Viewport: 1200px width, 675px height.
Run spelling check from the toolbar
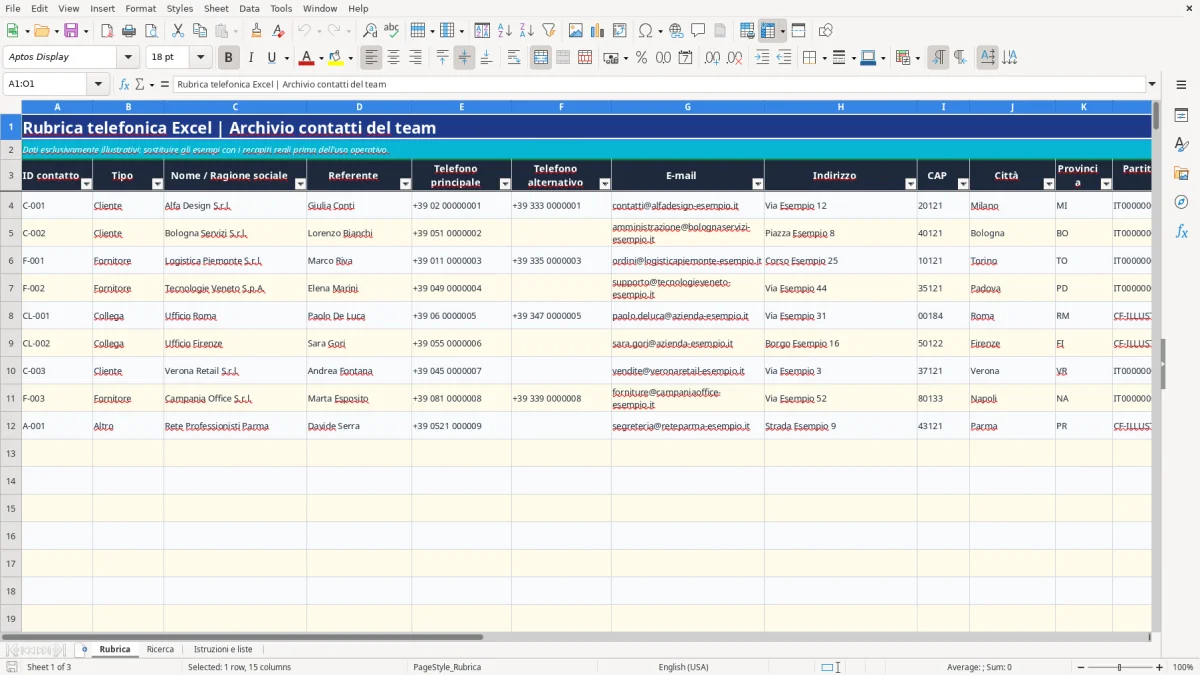click(391, 31)
